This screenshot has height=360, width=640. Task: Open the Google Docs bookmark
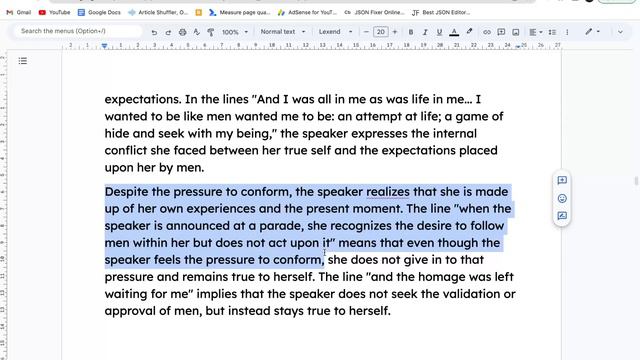click(x=99, y=12)
